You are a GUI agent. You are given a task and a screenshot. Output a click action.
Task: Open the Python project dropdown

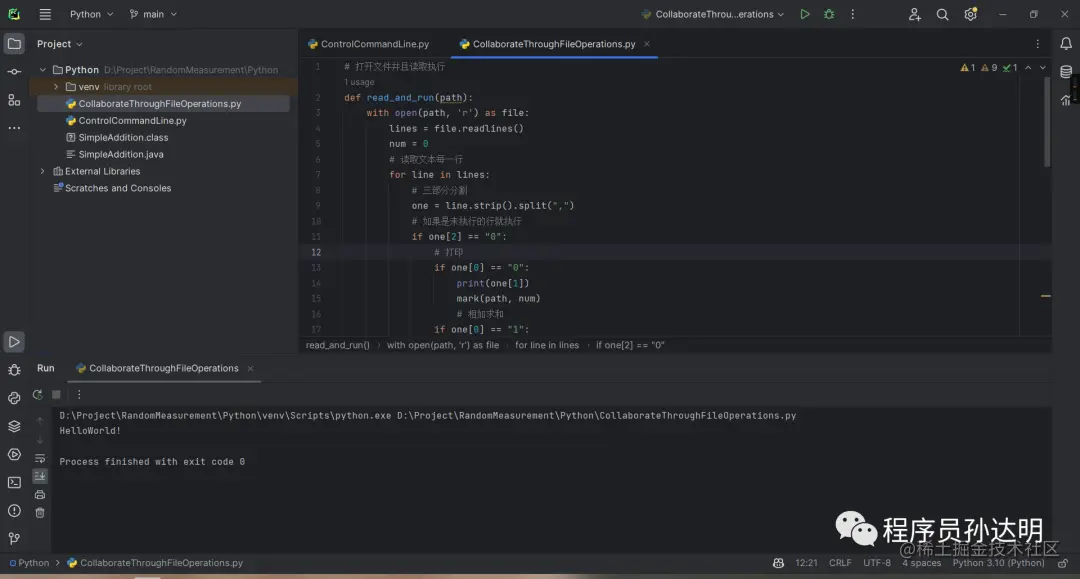pos(91,14)
